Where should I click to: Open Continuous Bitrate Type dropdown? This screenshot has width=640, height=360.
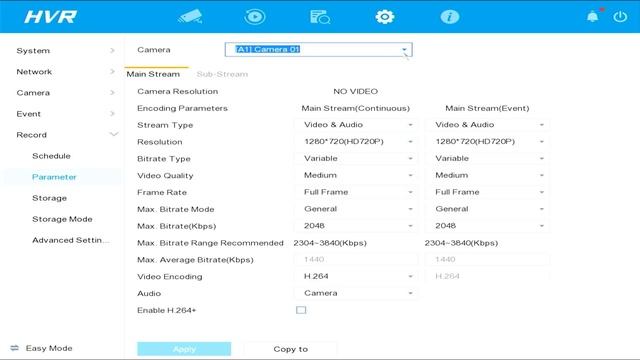point(356,158)
